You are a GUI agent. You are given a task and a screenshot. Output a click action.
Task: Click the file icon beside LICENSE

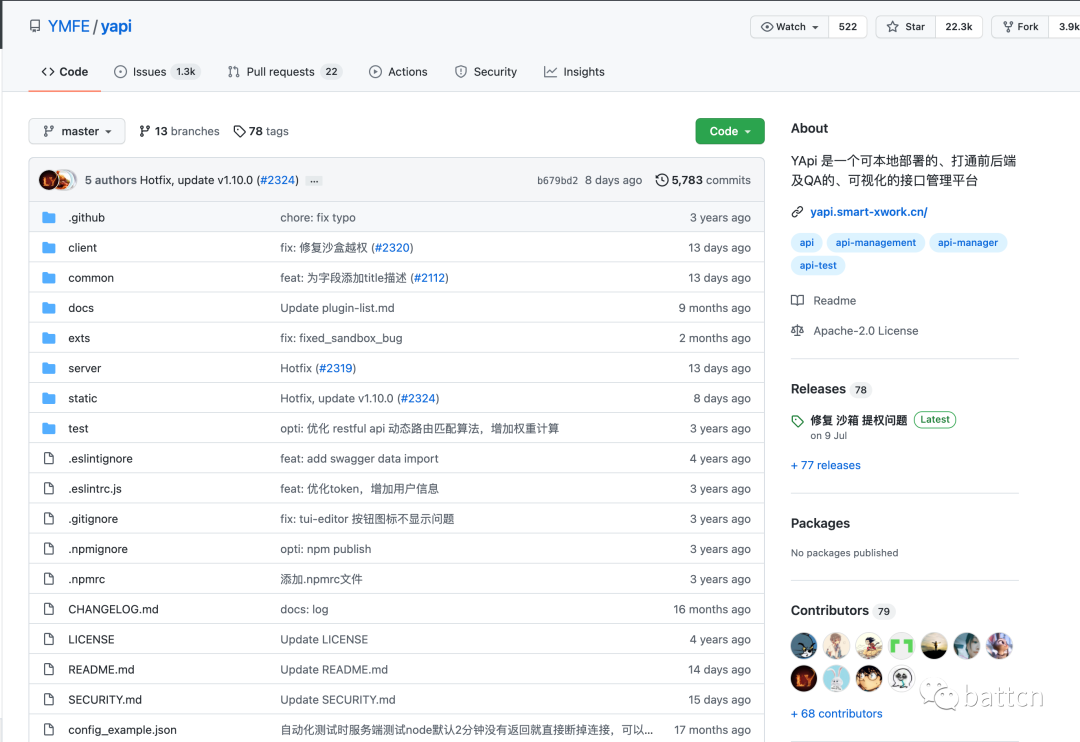[x=49, y=640]
